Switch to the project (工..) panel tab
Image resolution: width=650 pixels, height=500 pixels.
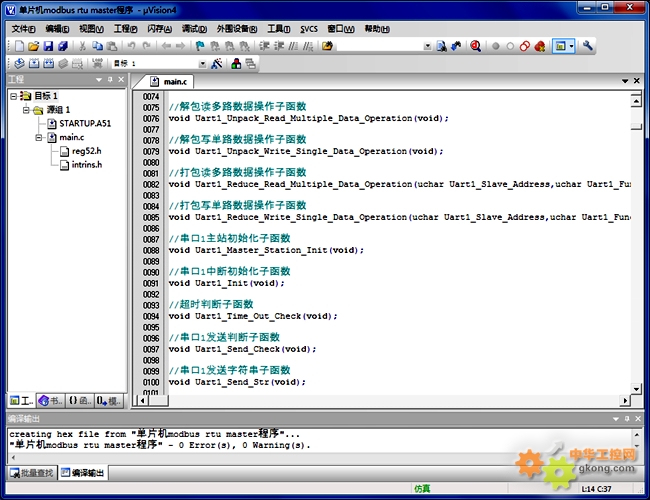tap(22, 400)
